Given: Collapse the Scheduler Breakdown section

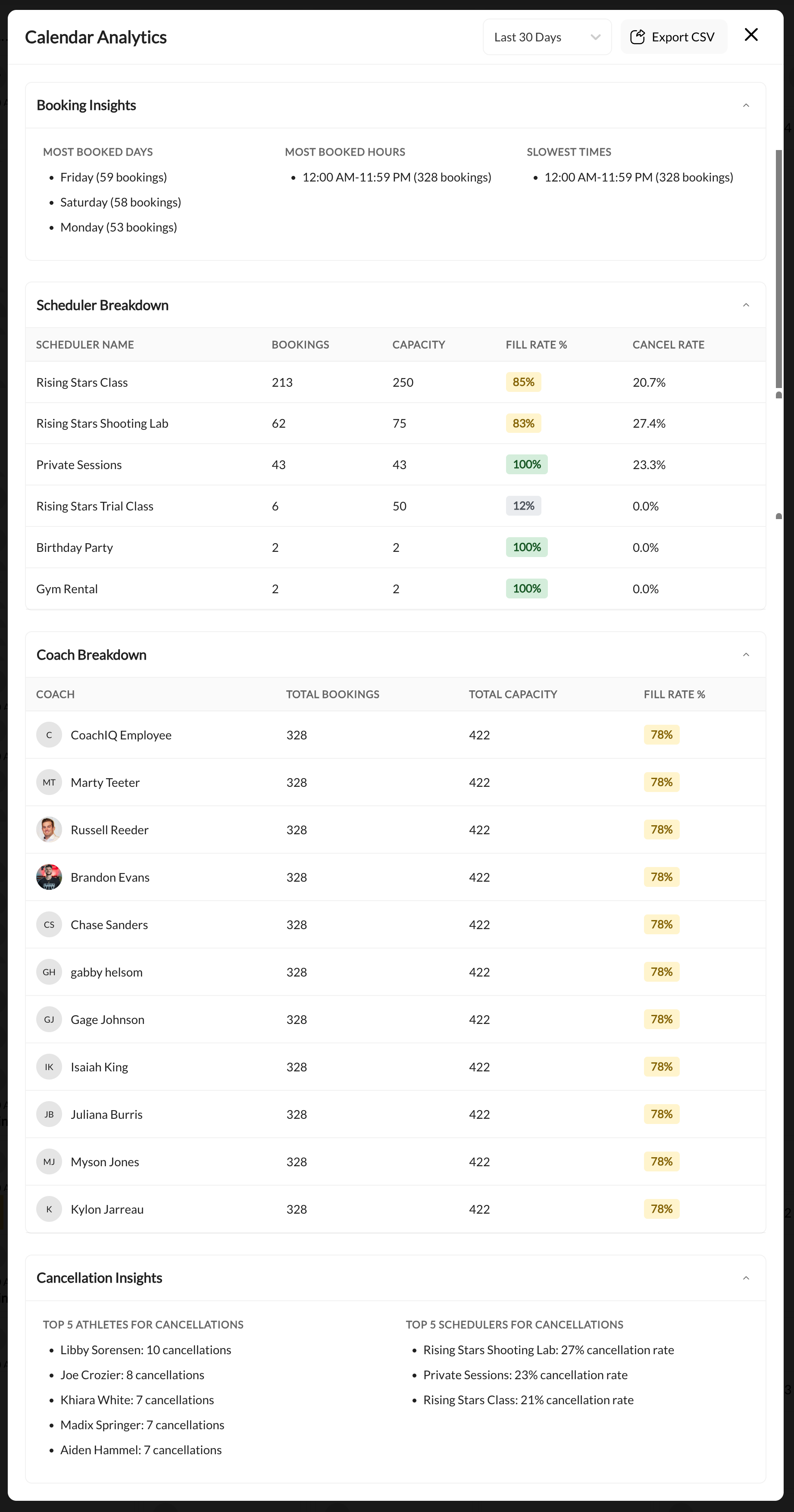Looking at the screenshot, I should (746, 305).
